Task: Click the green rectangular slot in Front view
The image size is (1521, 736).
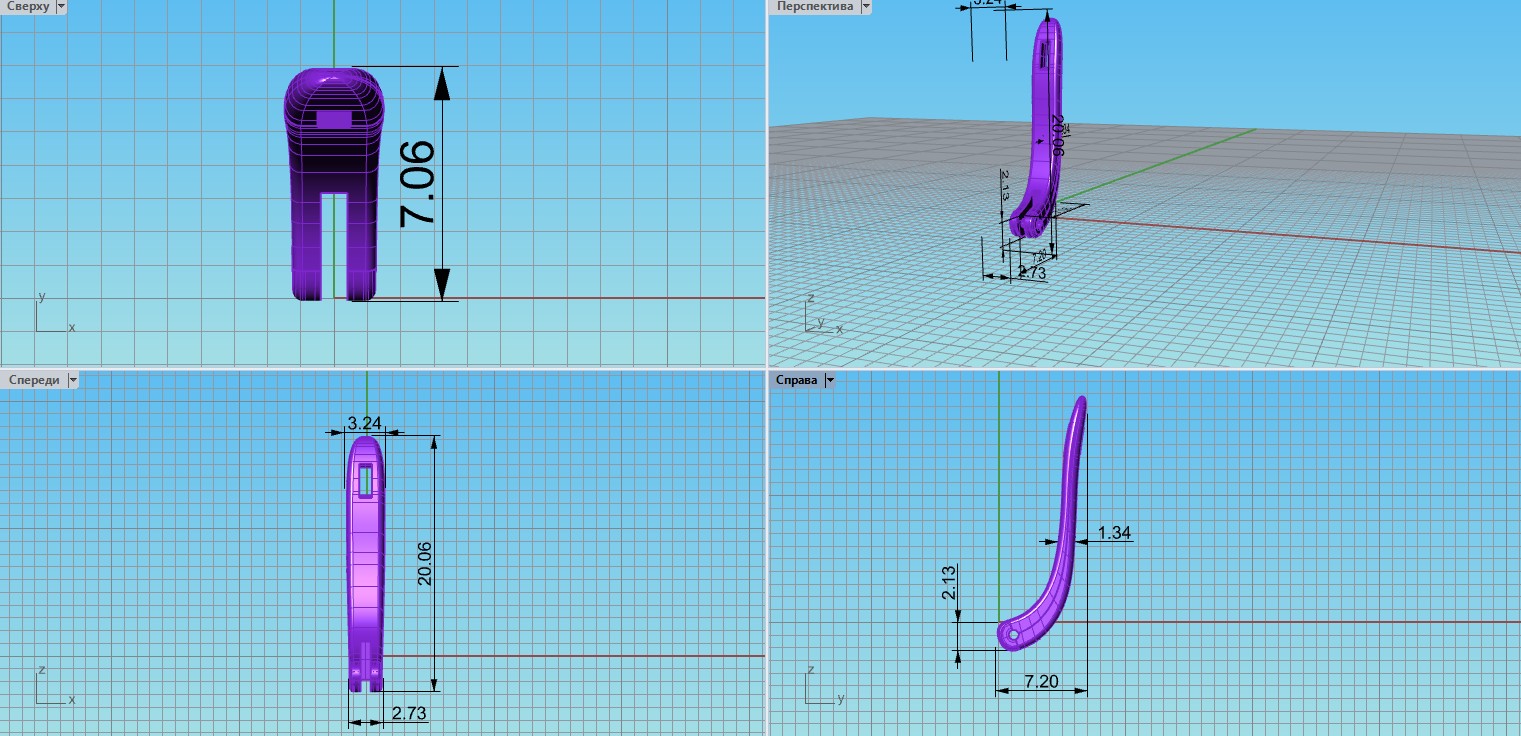Action: point(366,481)
